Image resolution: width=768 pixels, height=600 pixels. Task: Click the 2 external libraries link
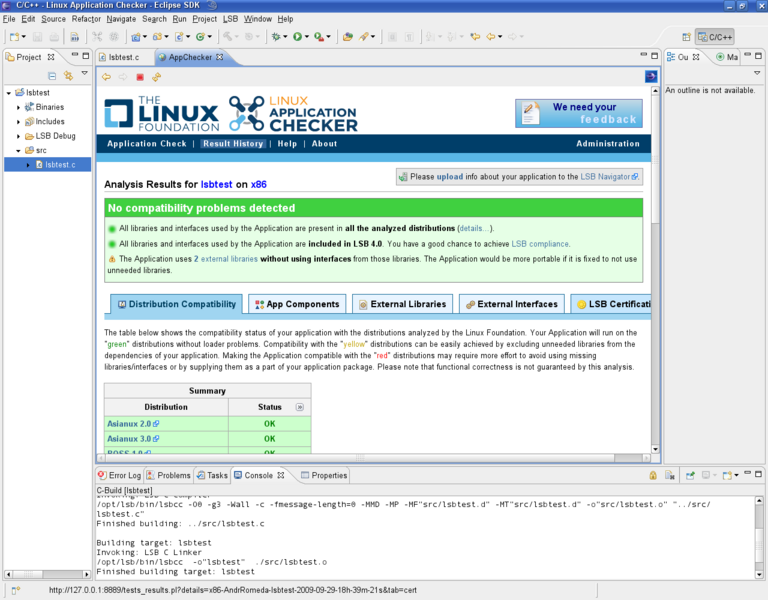coord(225,259)
